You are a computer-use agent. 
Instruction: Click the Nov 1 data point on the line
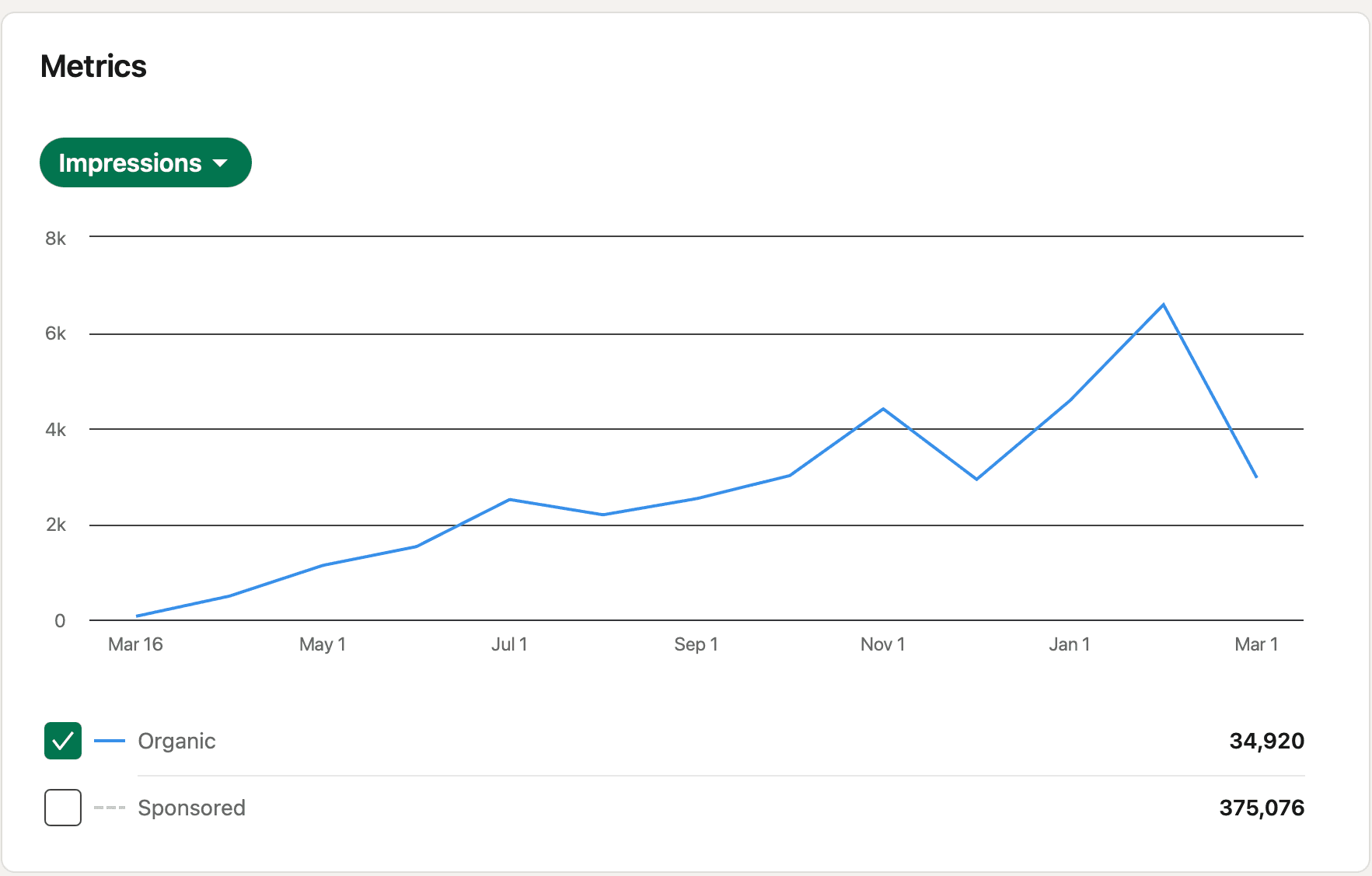pyautogui.click(x=882, y=408)
